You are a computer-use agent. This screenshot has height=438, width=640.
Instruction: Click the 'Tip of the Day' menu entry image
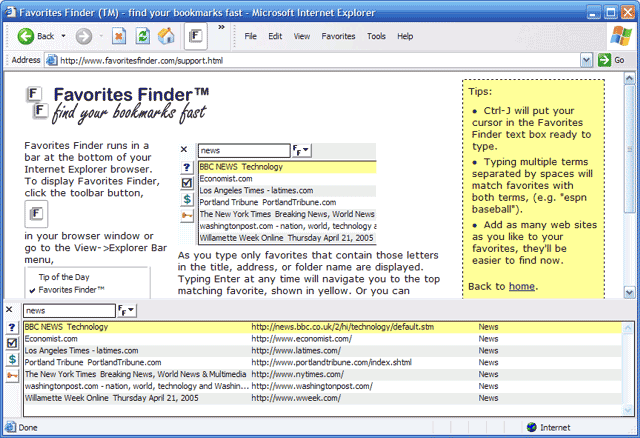[64, 277]
